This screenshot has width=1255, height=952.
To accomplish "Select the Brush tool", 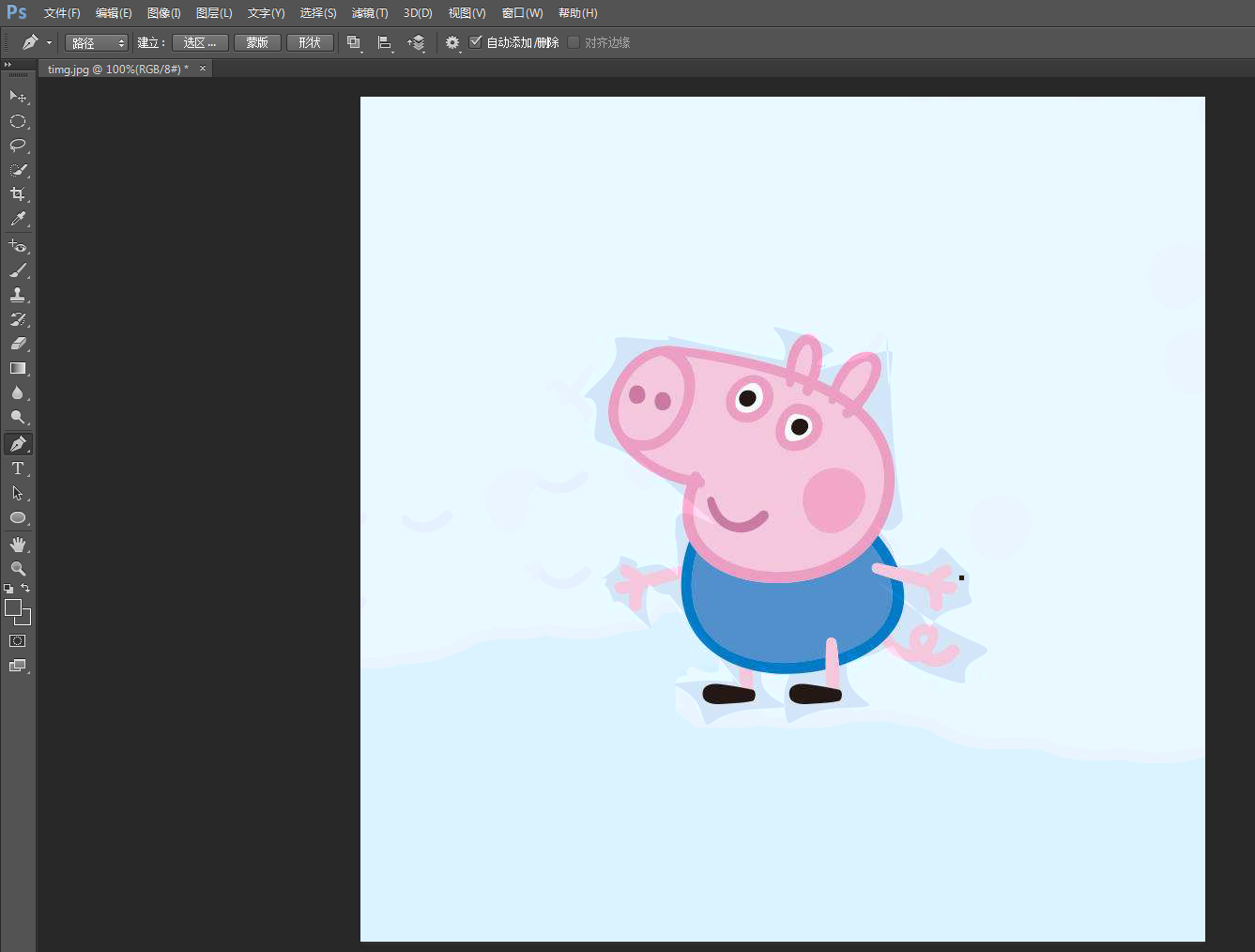I will click(18, 270).
